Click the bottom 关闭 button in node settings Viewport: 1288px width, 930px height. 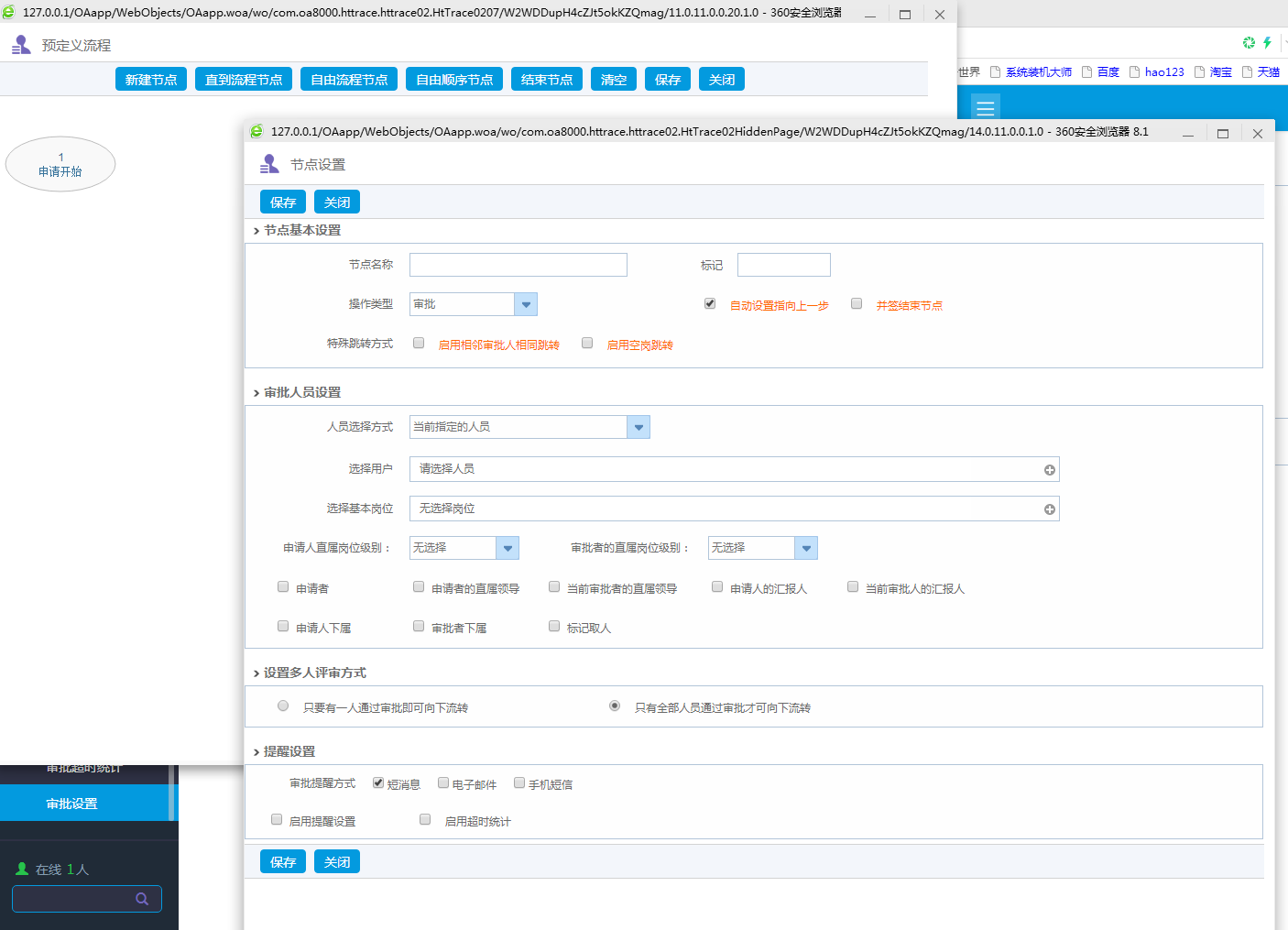click(337, 862)
